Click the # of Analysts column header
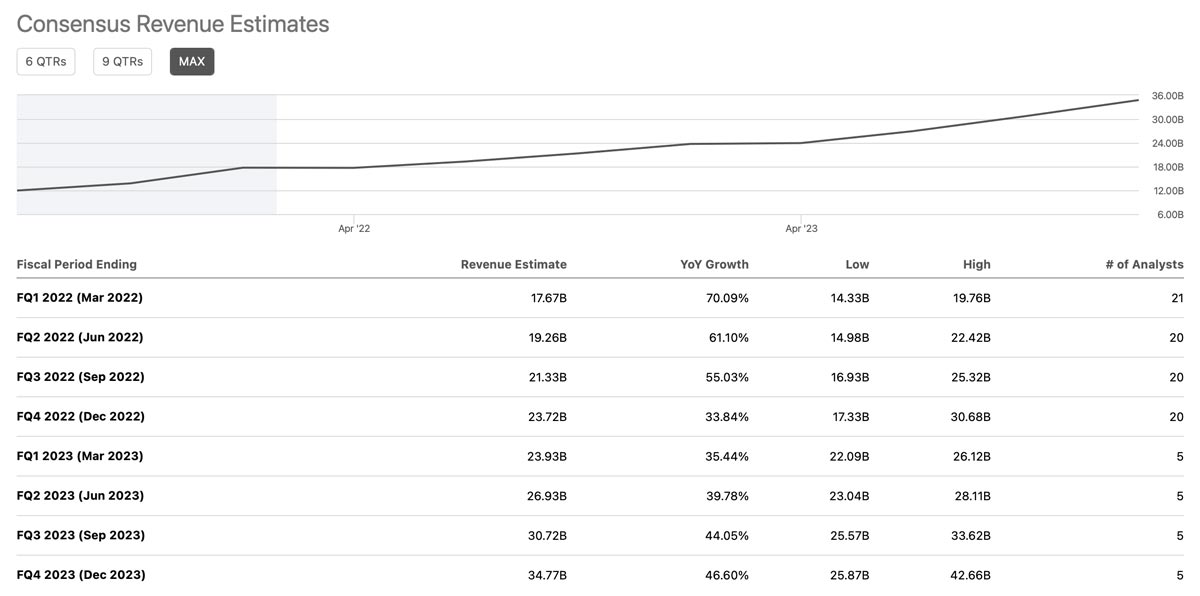 [x=1144, y=265]
